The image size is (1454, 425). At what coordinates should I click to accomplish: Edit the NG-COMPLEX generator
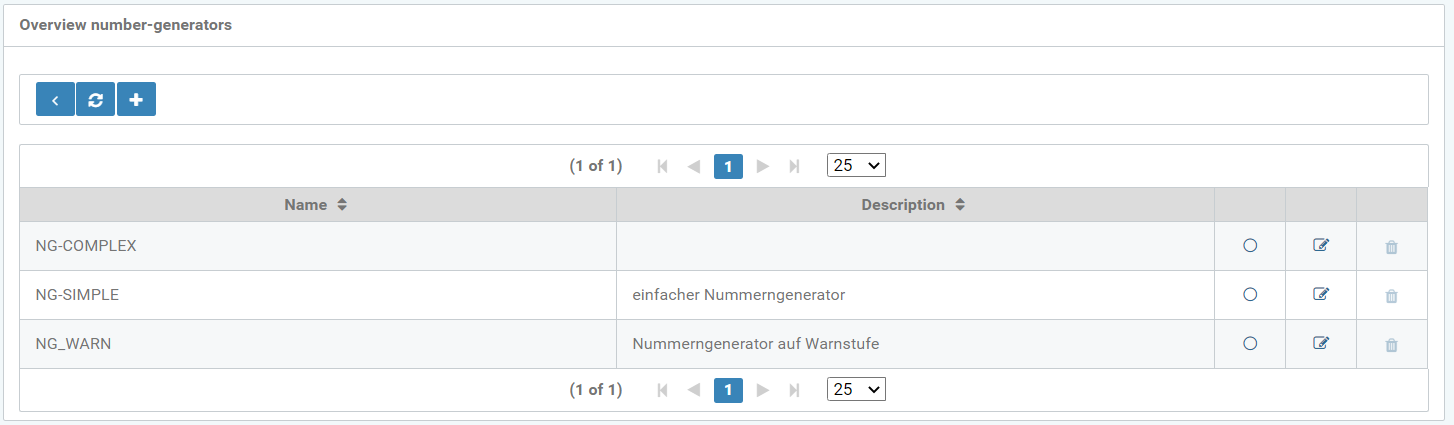pyautogui.click(x=1320, y=246)
